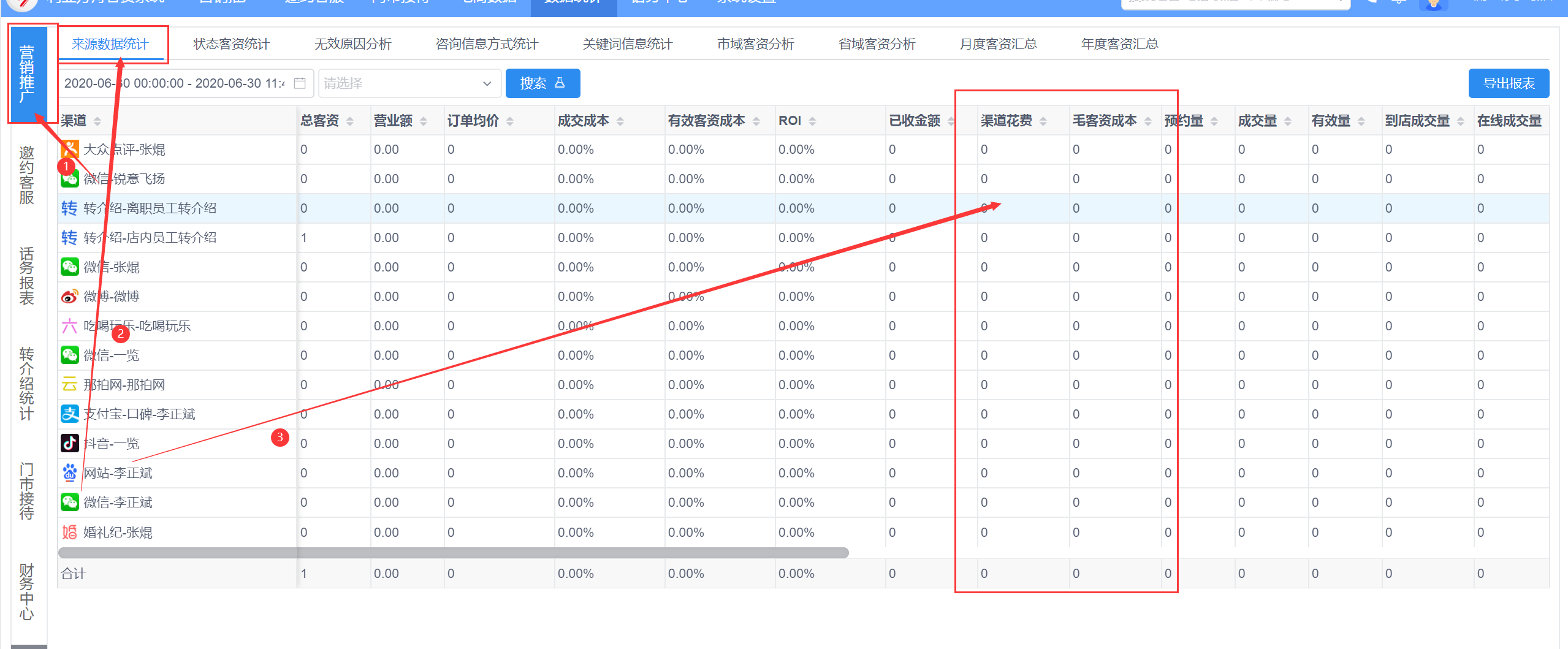This screenshot has height=649, width=1568.
Task: Click the horizontal scrollbar below the table
Action: [x=454, y=553]
